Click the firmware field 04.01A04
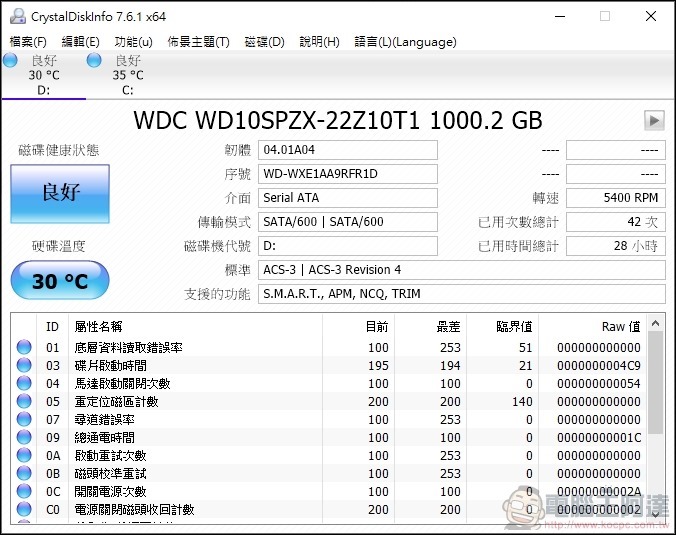 [348, 150]
